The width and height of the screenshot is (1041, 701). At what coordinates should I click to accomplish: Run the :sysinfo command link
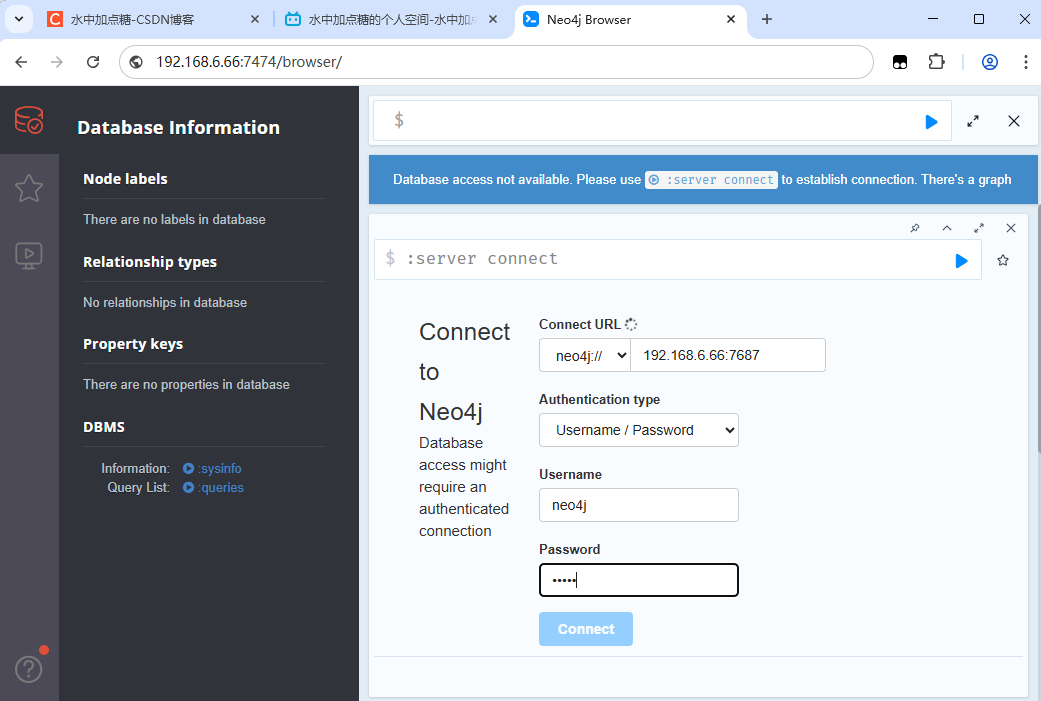[212, 469]
